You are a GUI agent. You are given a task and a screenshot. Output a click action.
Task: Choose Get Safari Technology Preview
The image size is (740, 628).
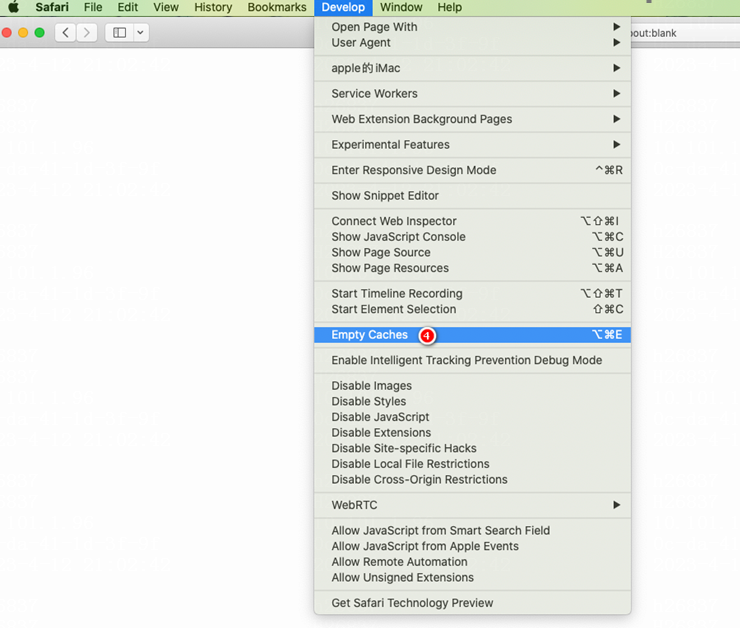coord(472,603)
